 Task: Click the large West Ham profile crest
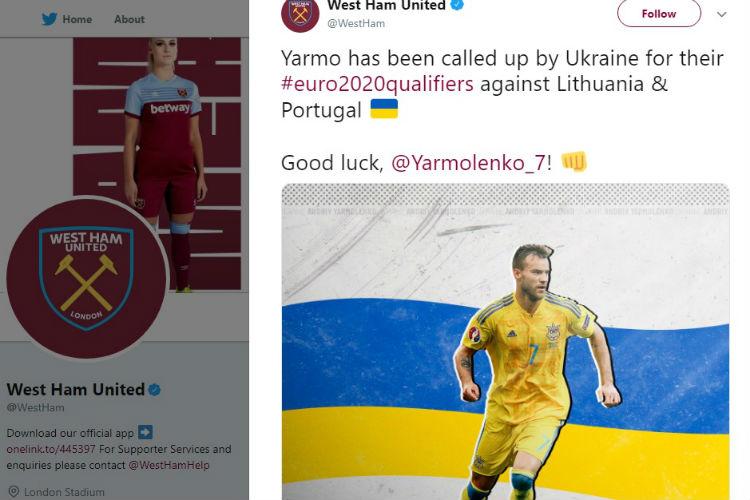pos(87,278)
